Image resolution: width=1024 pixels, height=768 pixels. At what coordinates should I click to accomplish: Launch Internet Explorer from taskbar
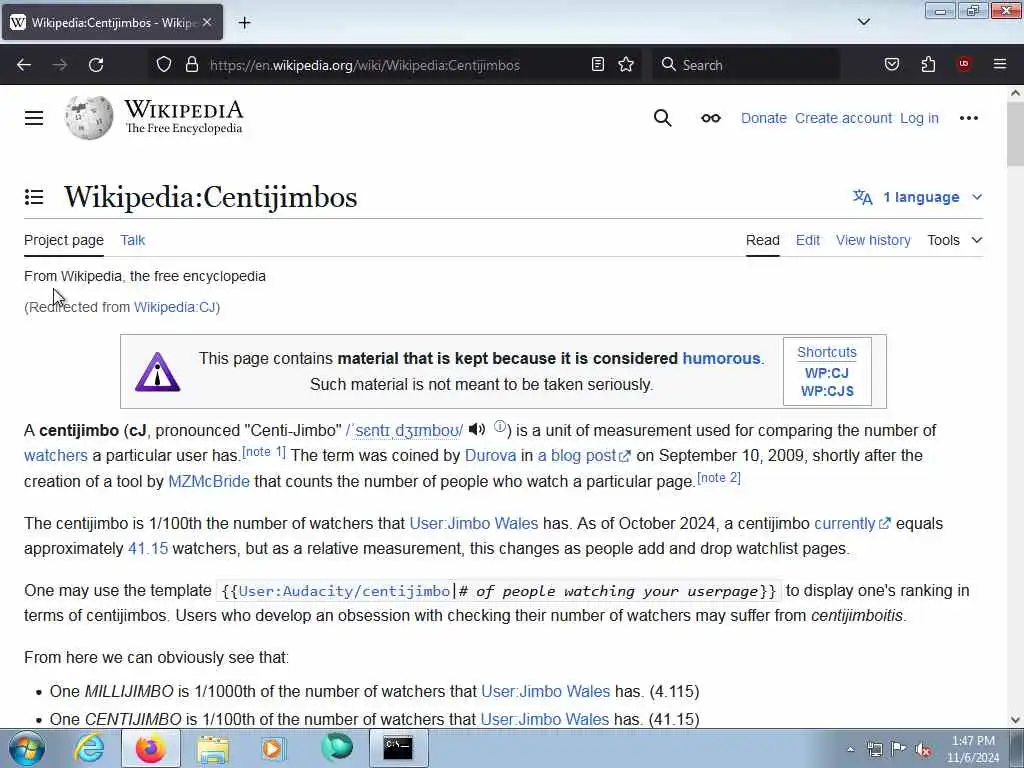[89, 748]
